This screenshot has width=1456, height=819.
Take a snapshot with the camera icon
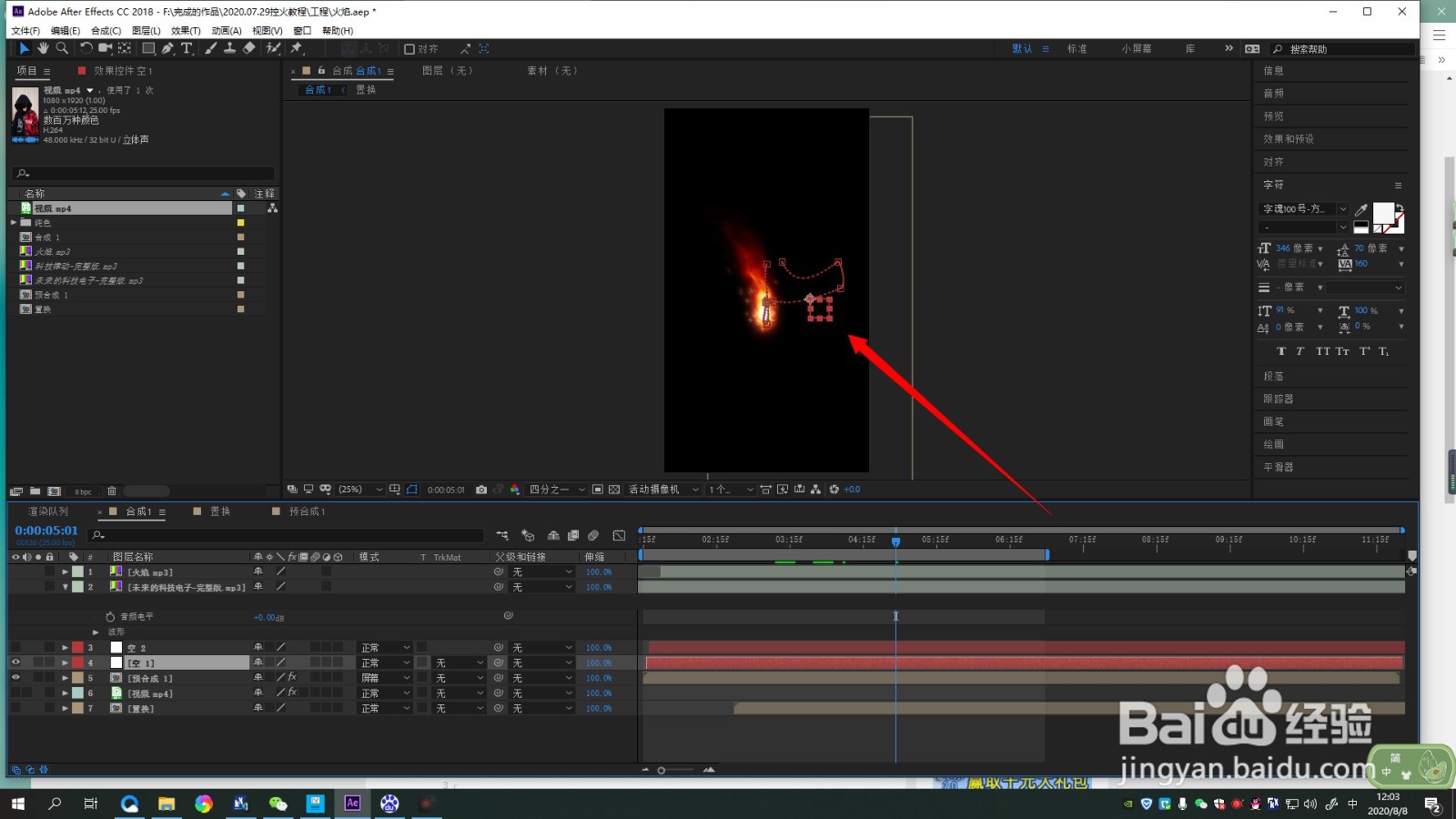coord(481,490)
